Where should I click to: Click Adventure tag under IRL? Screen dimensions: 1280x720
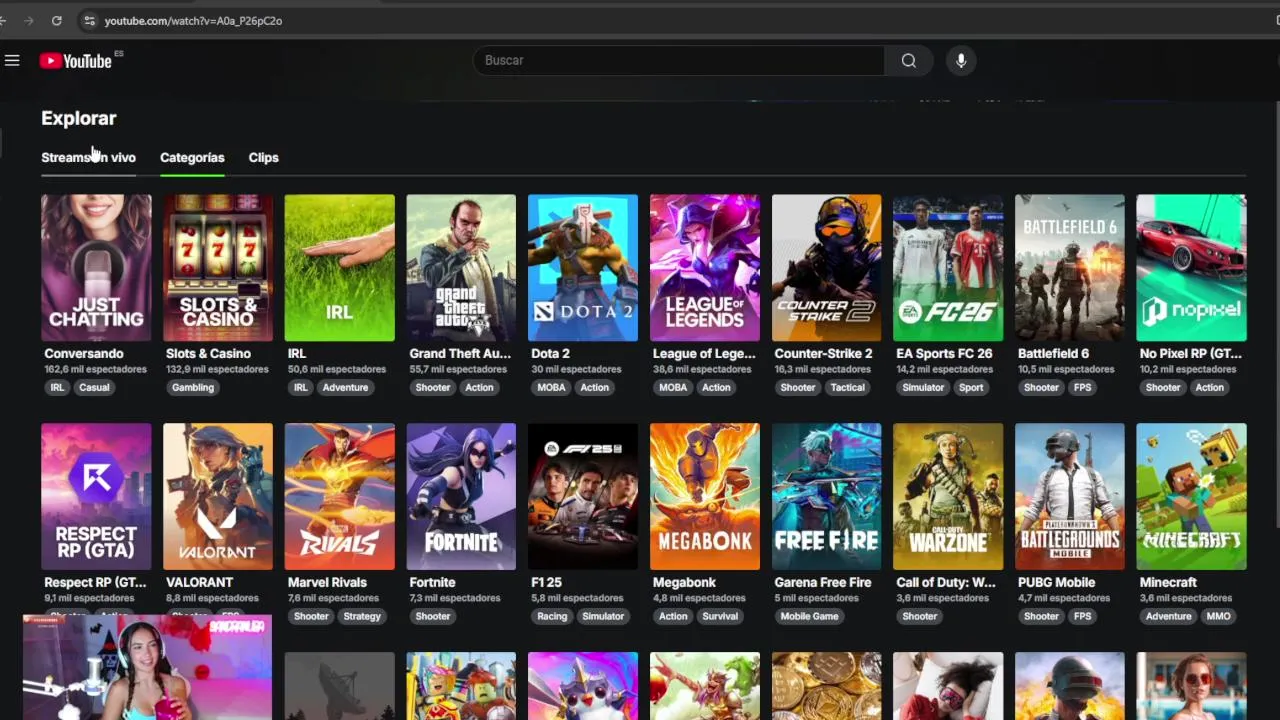[x=345, y=388]
